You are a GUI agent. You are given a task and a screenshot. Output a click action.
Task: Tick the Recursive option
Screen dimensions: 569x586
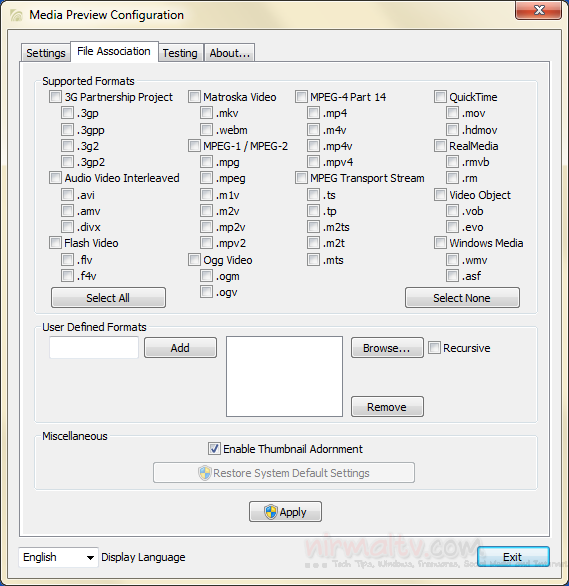click(434, 348)
